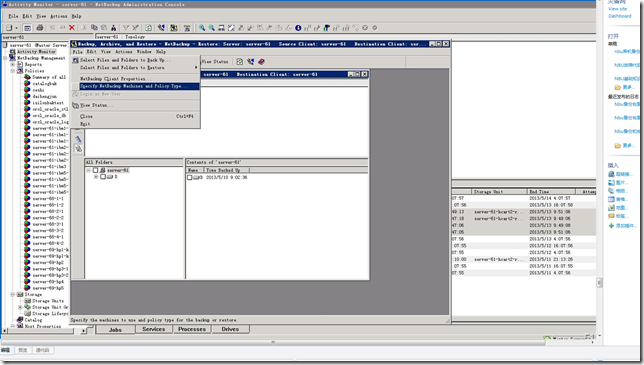The width and height of the screenshot is (644, 365).
Task: Sort by the End Time column header
Action: pos(551,192)
